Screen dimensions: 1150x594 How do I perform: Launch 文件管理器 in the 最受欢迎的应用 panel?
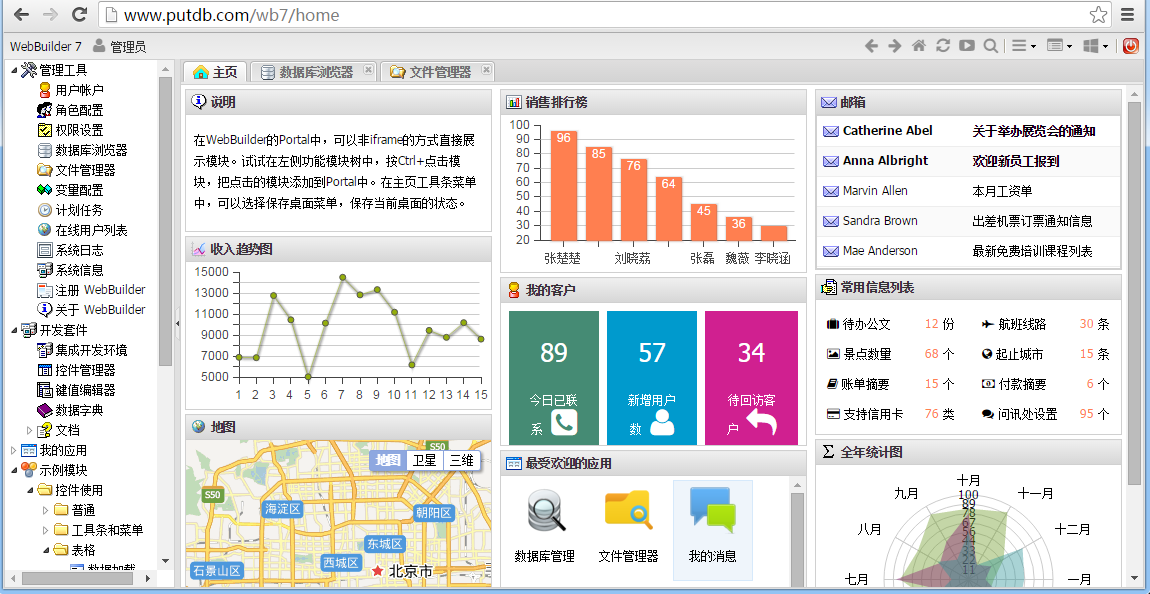[x=629, y=524]
